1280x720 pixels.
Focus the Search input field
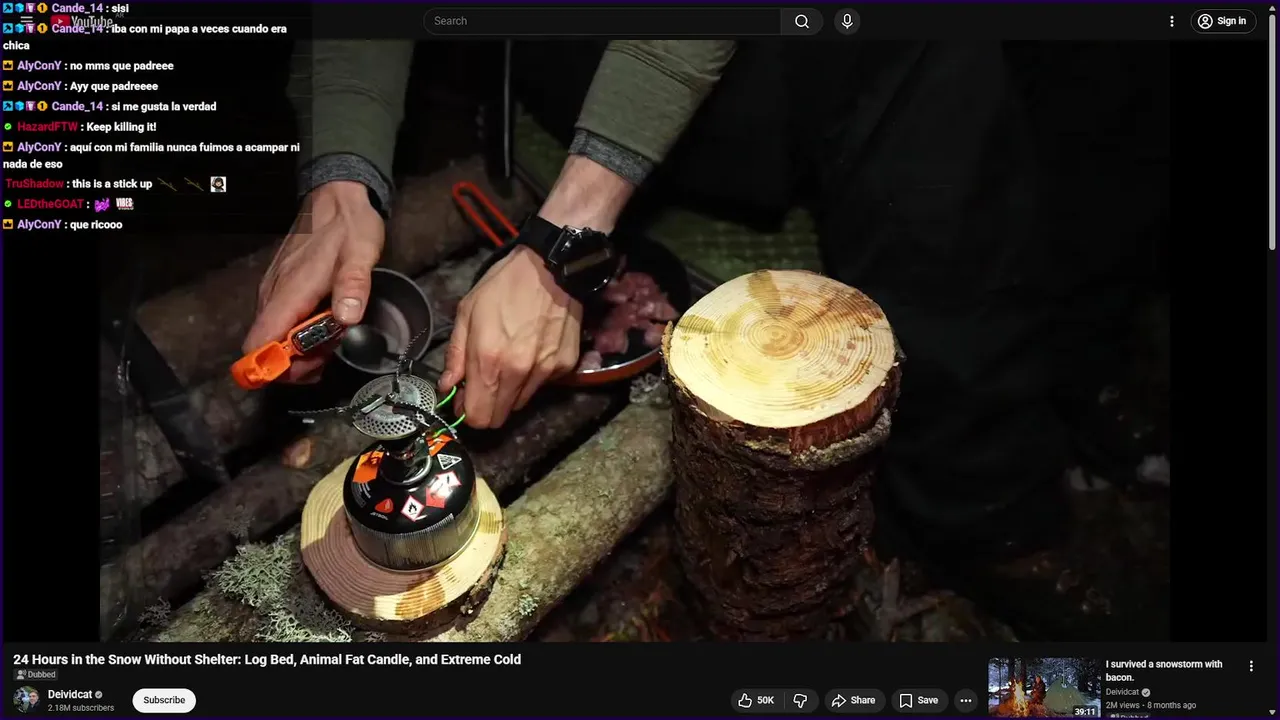click(602, 21)
